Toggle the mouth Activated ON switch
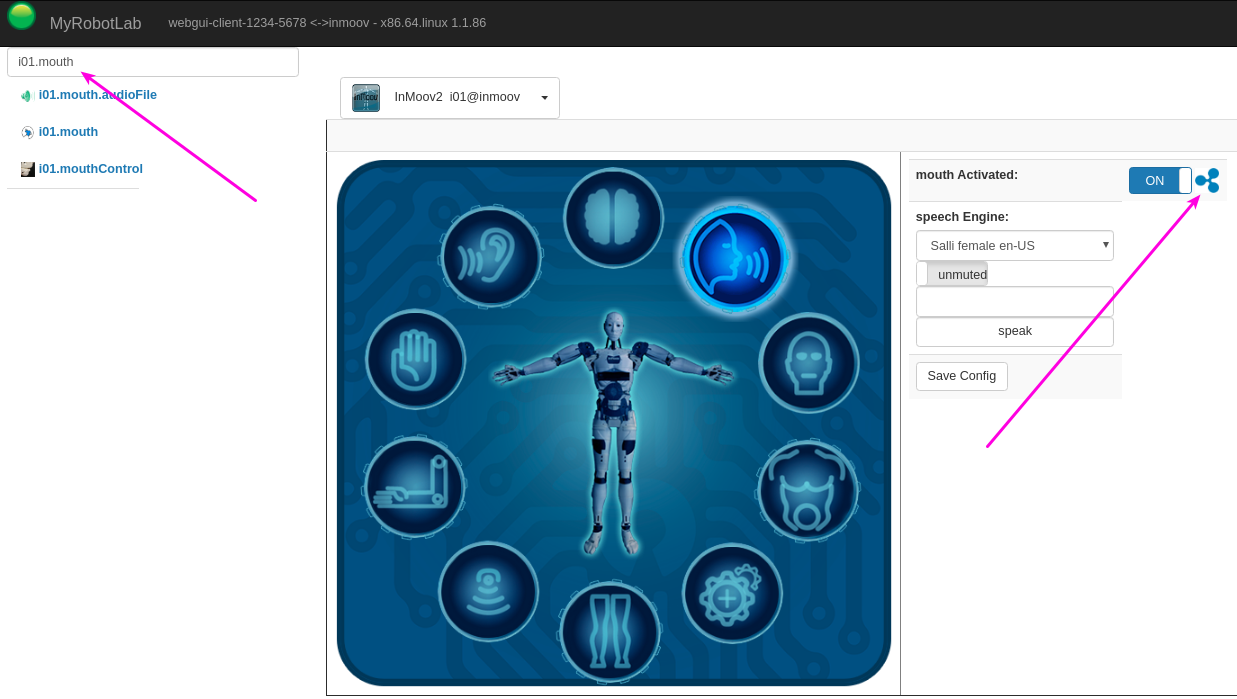Screen dimensions: 1237x699 tap(1160, 181)
